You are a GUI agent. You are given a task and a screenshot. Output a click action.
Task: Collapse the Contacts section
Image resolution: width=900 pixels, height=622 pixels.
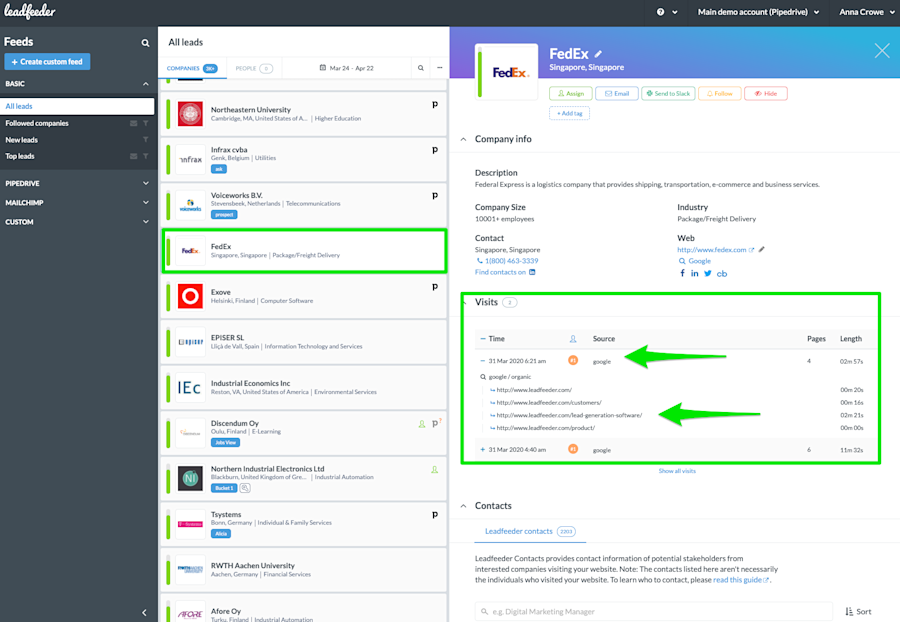pyautogui.click(x=463, y=506)
